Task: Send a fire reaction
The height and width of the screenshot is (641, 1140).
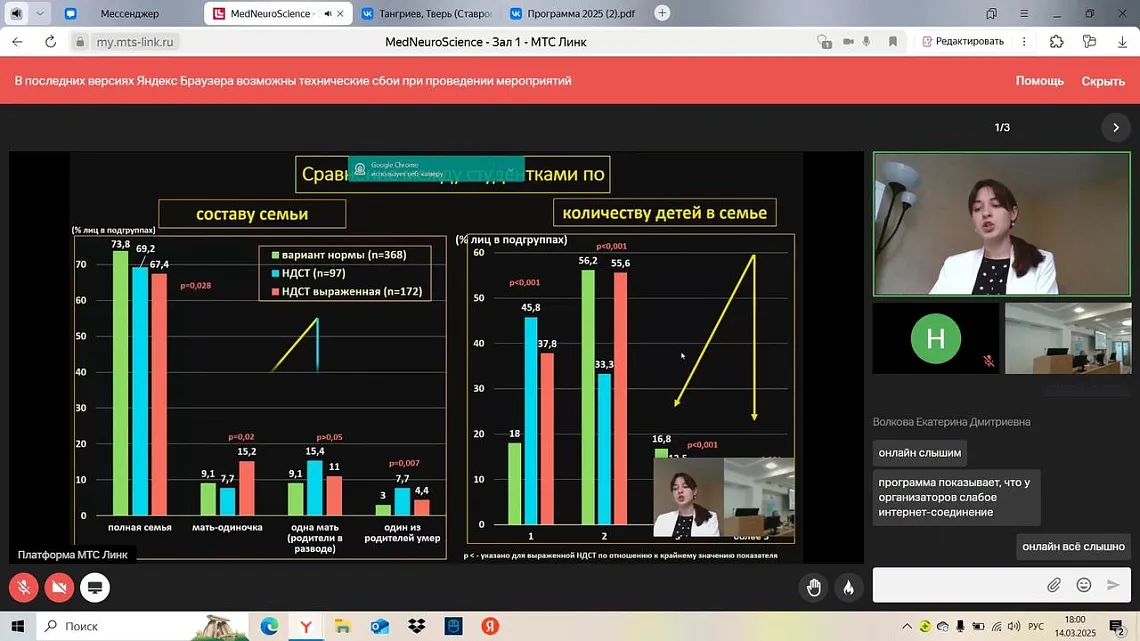Action: pos(848,587)
